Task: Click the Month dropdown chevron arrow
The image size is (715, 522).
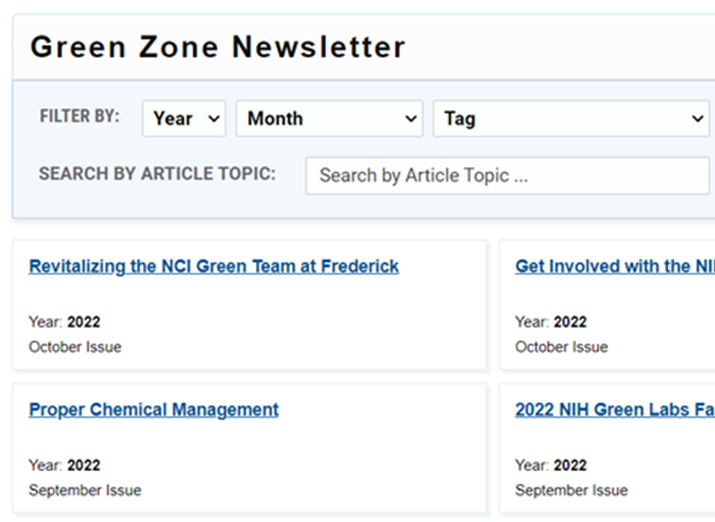Action: [411, 119]
